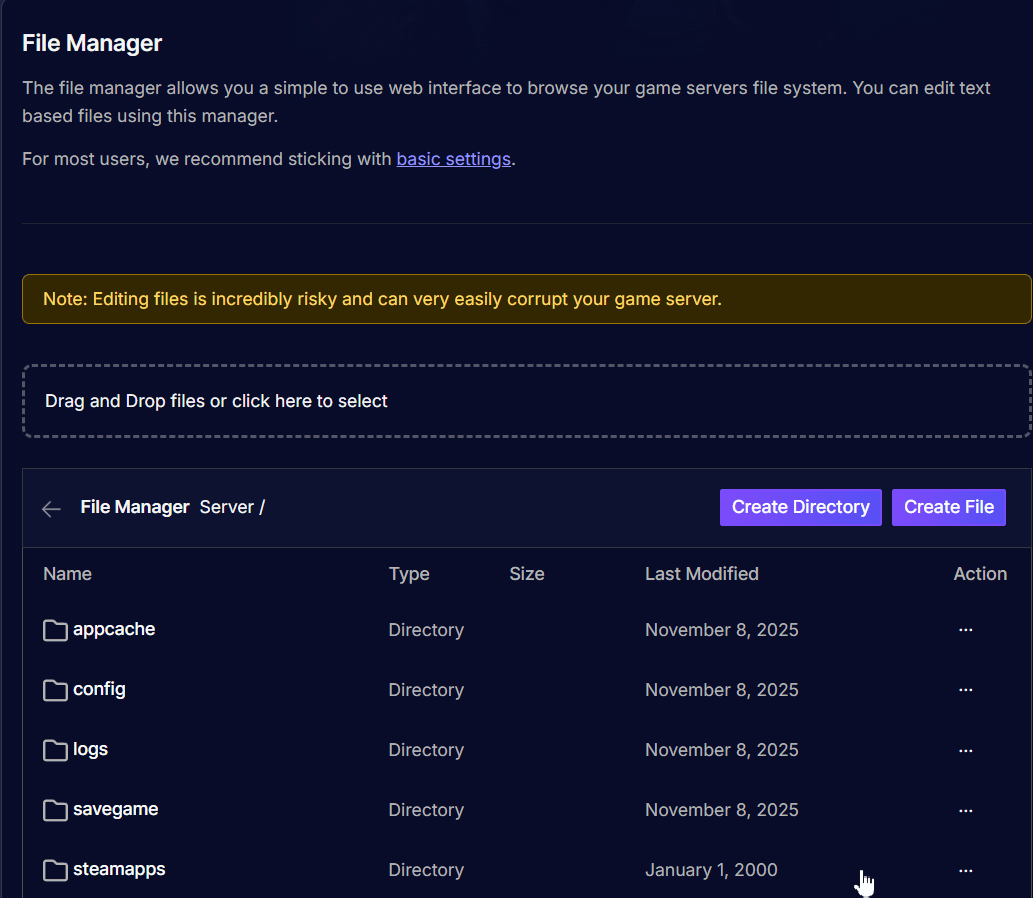Open the logs directory by its name
The image size is (1033, 898).
click(89, 749)
